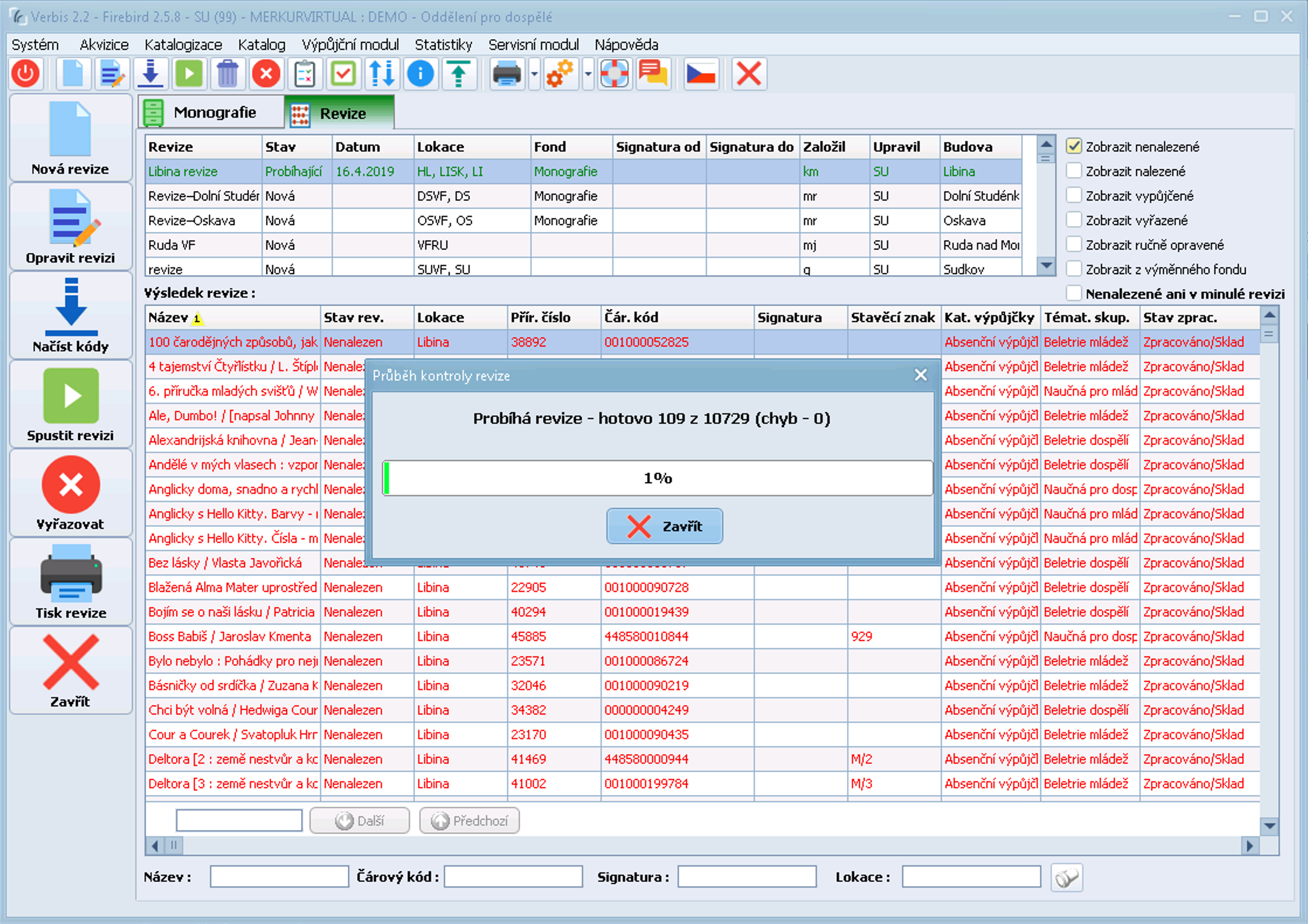Click down arrow of results vertical scrollbar
The width and height of the screenshot is (1308, 924).
[1269, 826]
